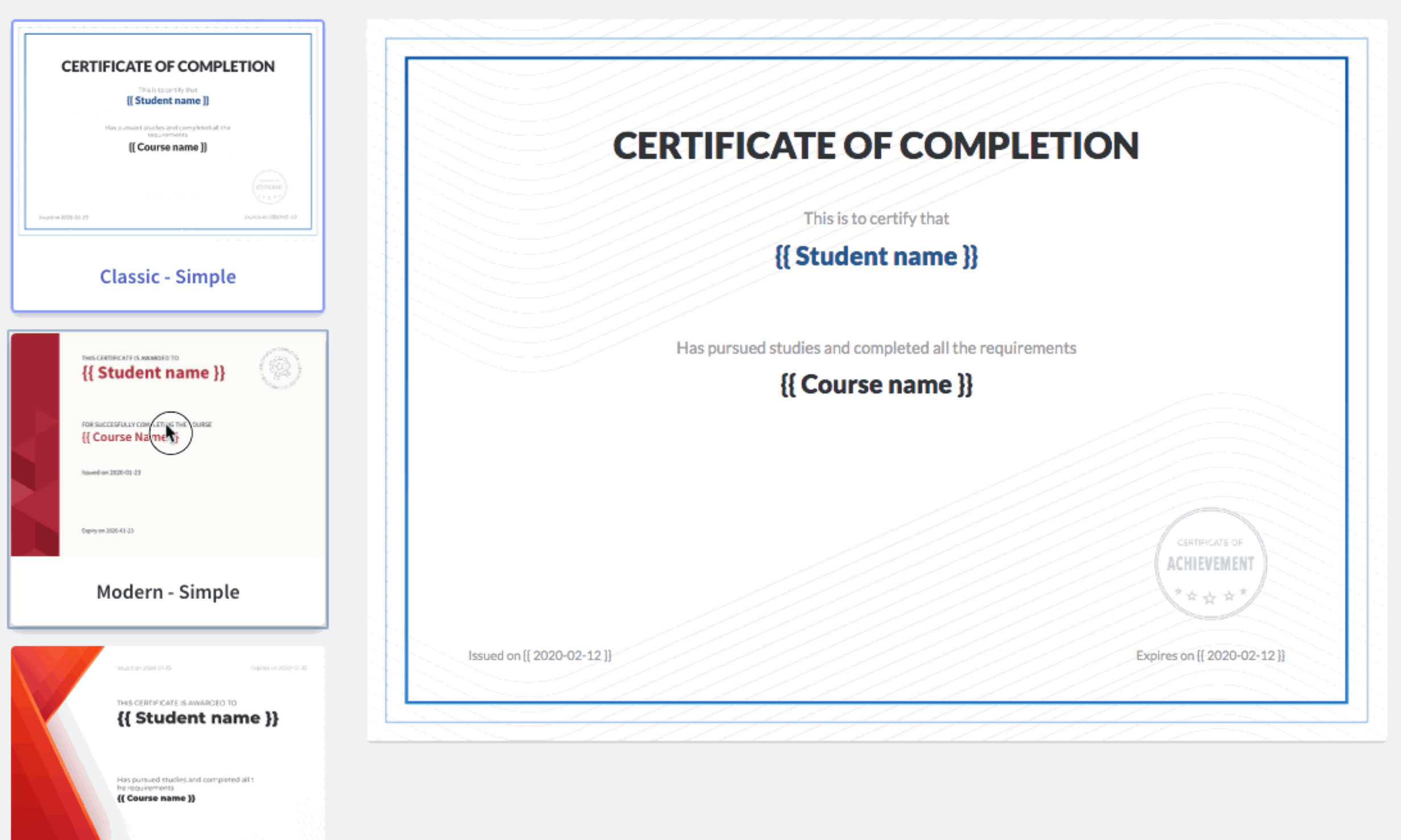The width and height of the screenshot is (1401, 840).
Task: Click bold Student name in third template
Action: tap(197, 718)
